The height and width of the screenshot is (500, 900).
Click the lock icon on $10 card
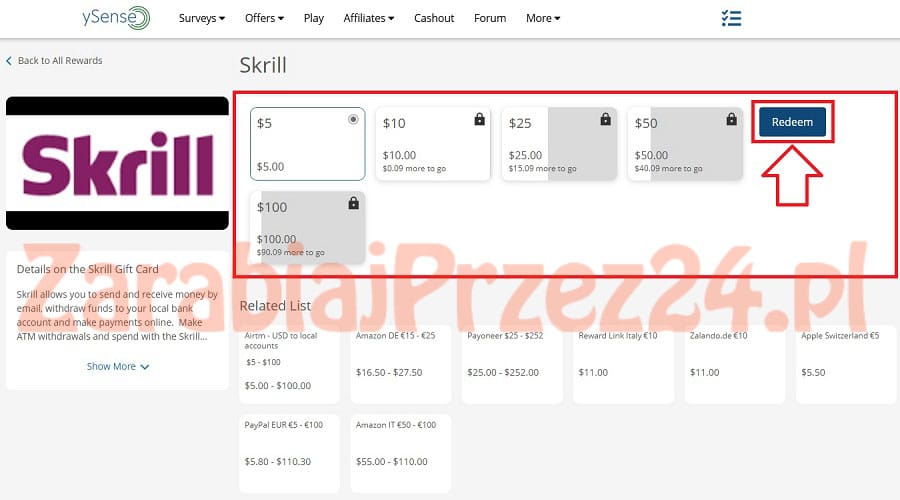click(x=479, y=119)
